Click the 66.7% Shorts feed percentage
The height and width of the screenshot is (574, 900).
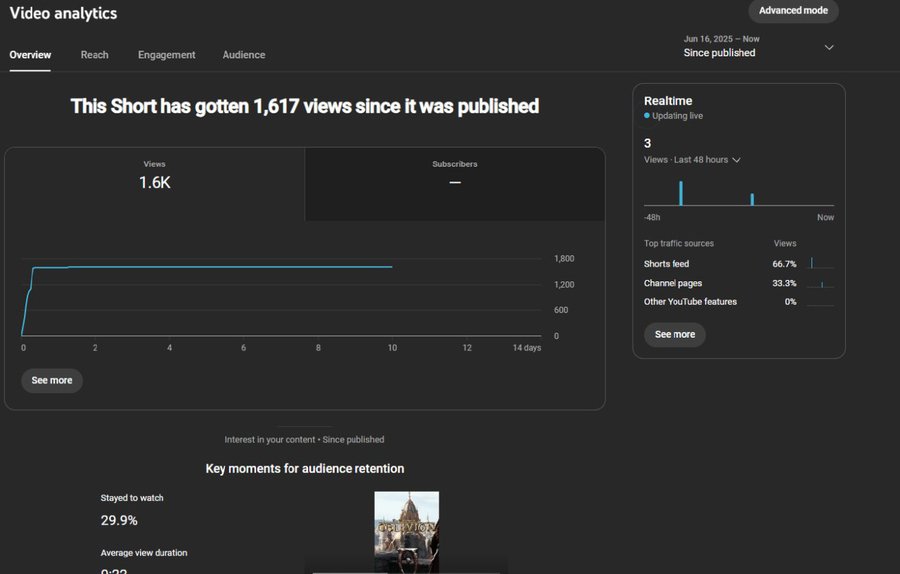[x=784, y=264]
